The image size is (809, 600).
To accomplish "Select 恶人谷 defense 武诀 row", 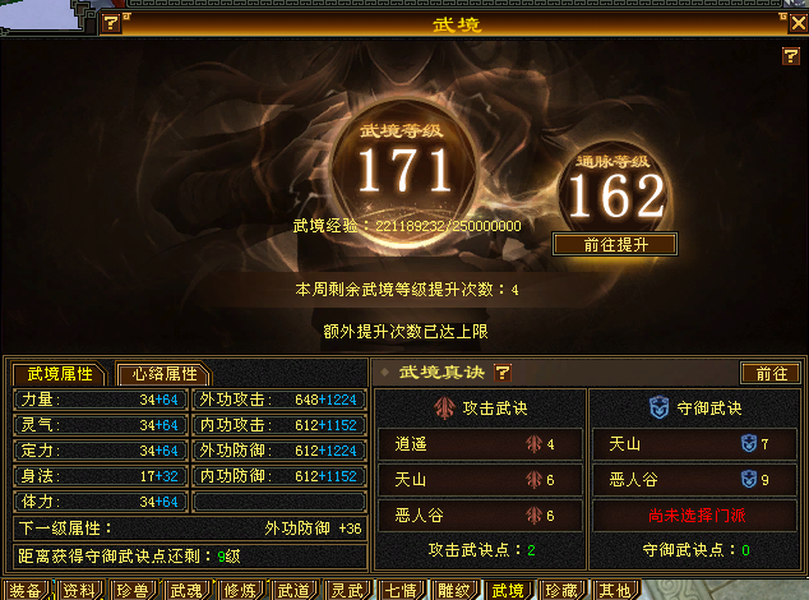I will (695, 480).
